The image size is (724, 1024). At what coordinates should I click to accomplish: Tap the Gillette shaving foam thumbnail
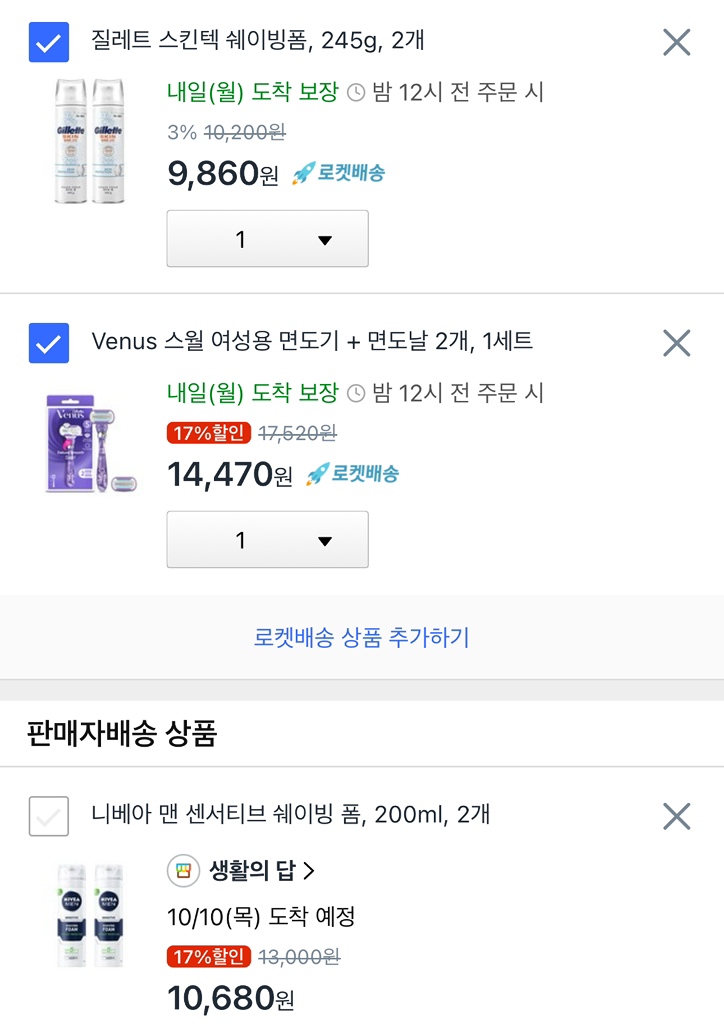[x=88, y=140]
